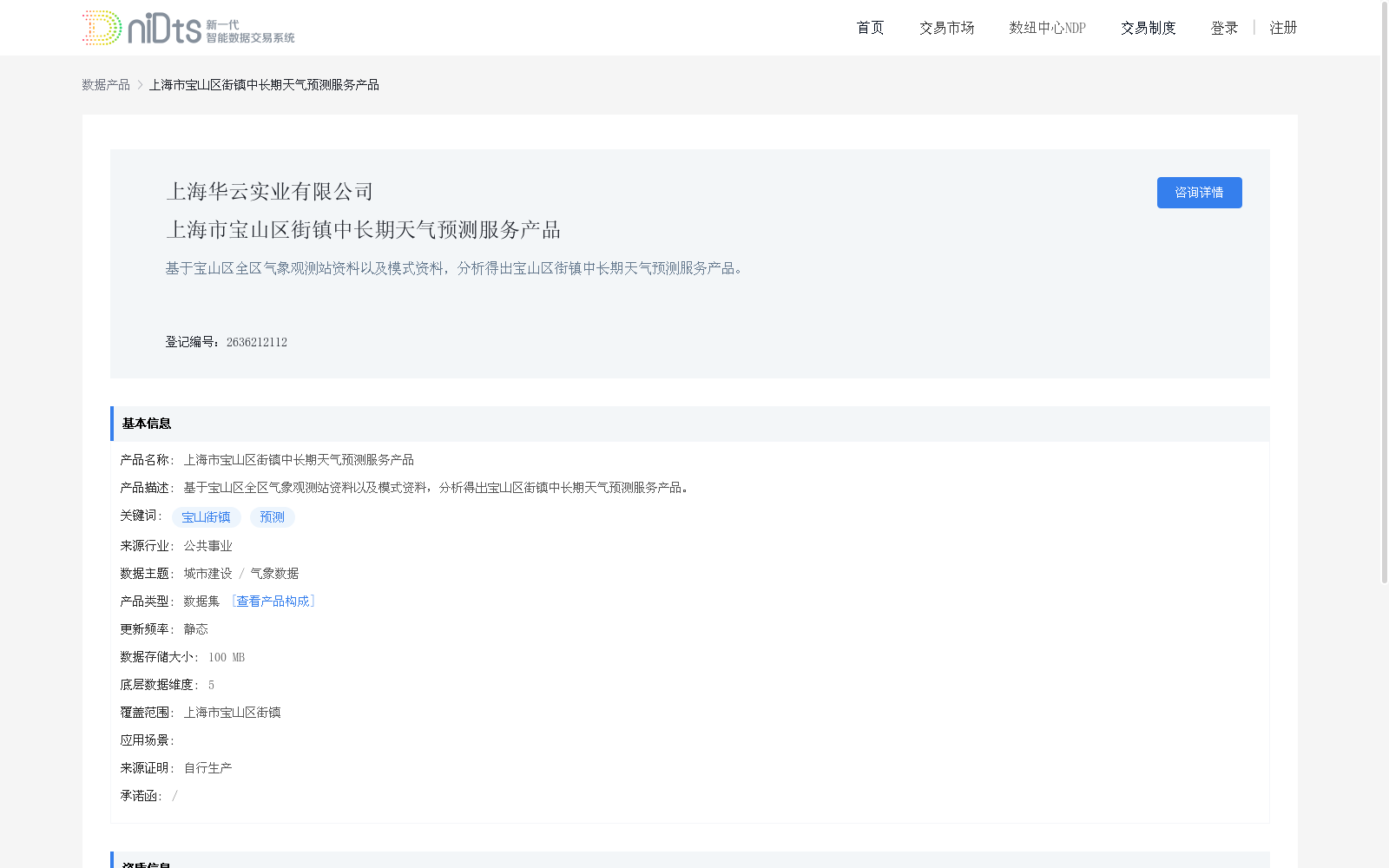Click the 静态 update frequency value
Image resolution: width=1389 pixels, height=868 pixels.
[195, 629]
